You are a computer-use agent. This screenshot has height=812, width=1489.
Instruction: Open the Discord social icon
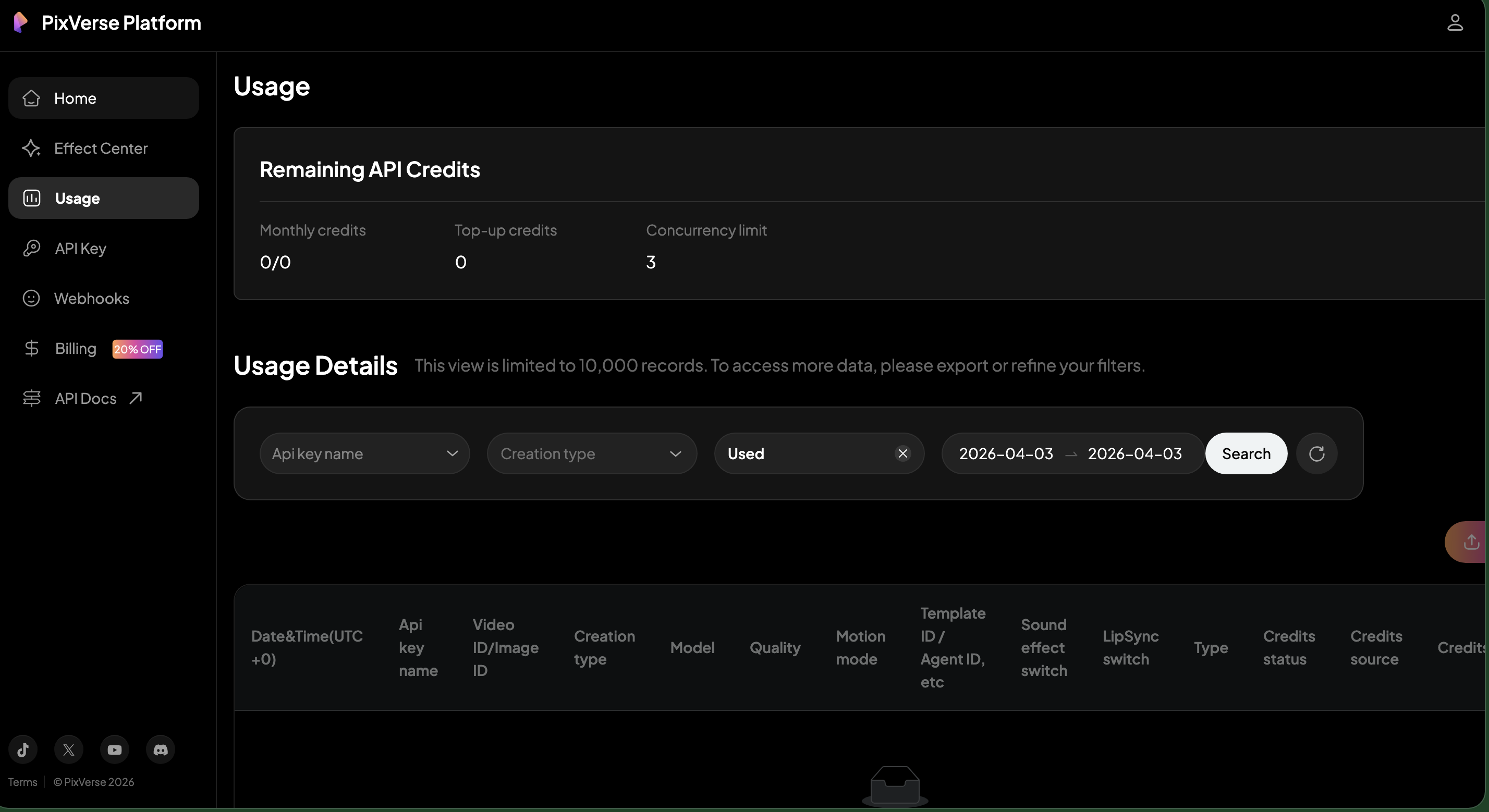(160, 749)
